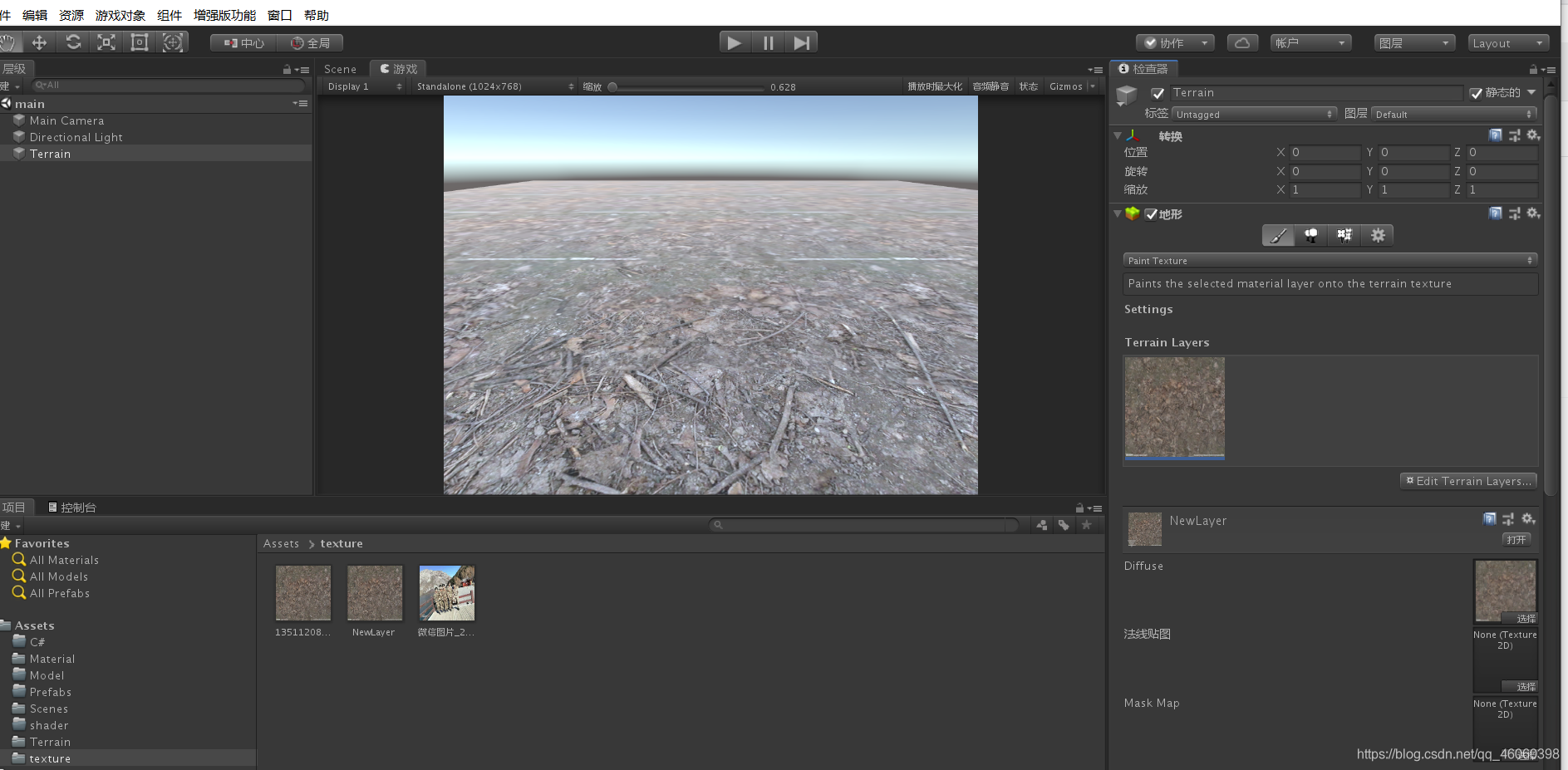Switch to the Console tab (控制台)
1568x770 pixels.
(72, 508)
